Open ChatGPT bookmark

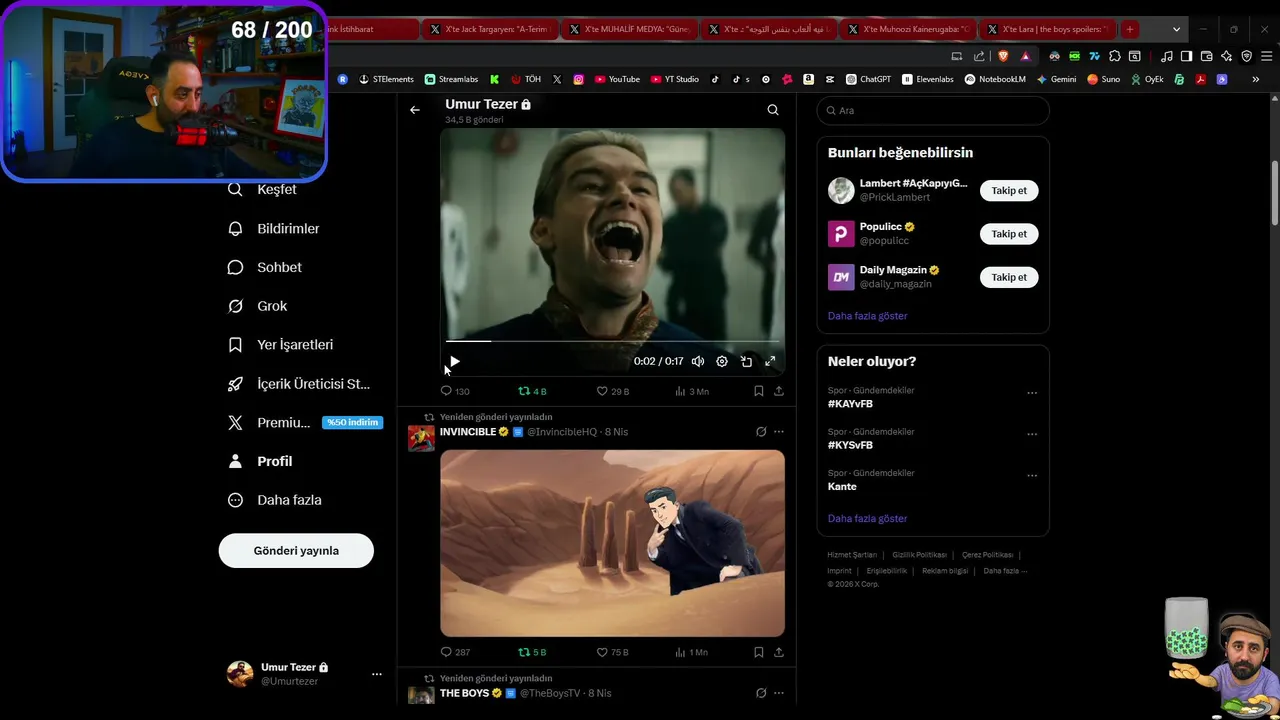pos(868,79)
